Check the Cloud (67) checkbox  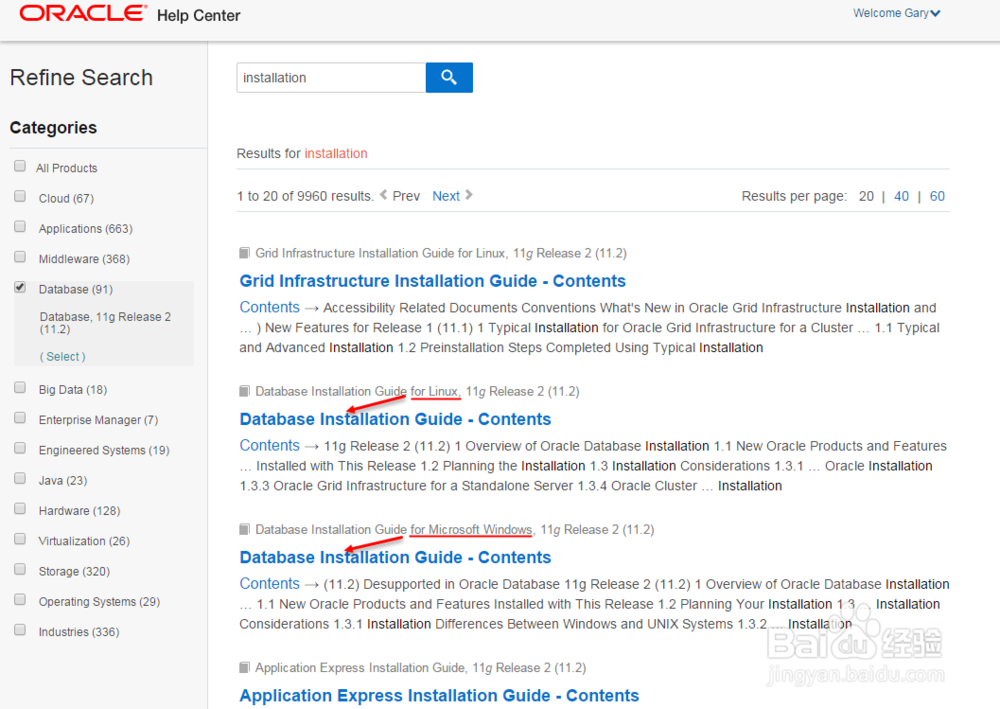click(20, 196)
